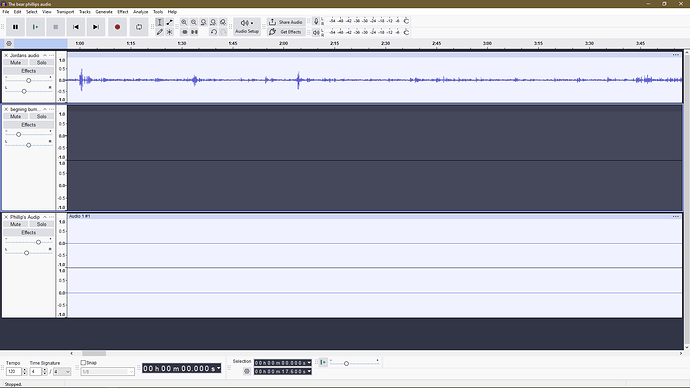
Task: Open the Analyze menu
Action: [140, 12]
